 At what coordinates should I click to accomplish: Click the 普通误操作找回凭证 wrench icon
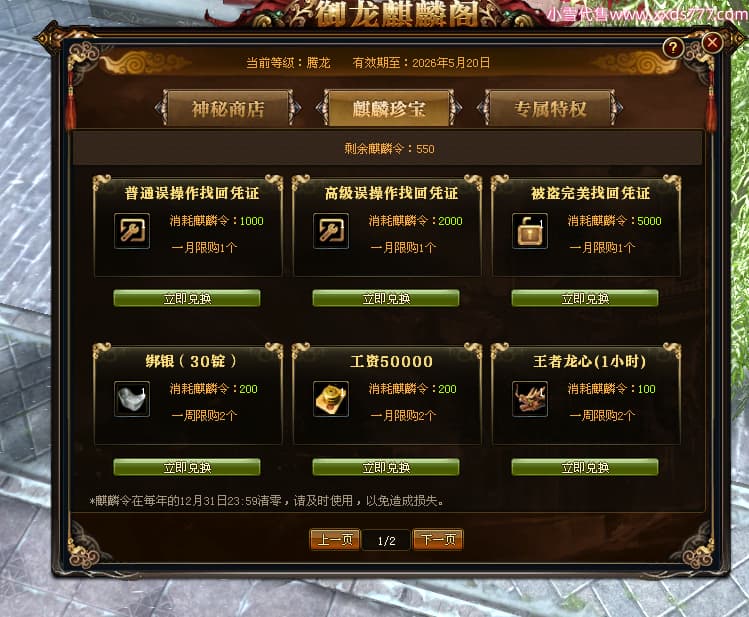(x=132, y=231)
